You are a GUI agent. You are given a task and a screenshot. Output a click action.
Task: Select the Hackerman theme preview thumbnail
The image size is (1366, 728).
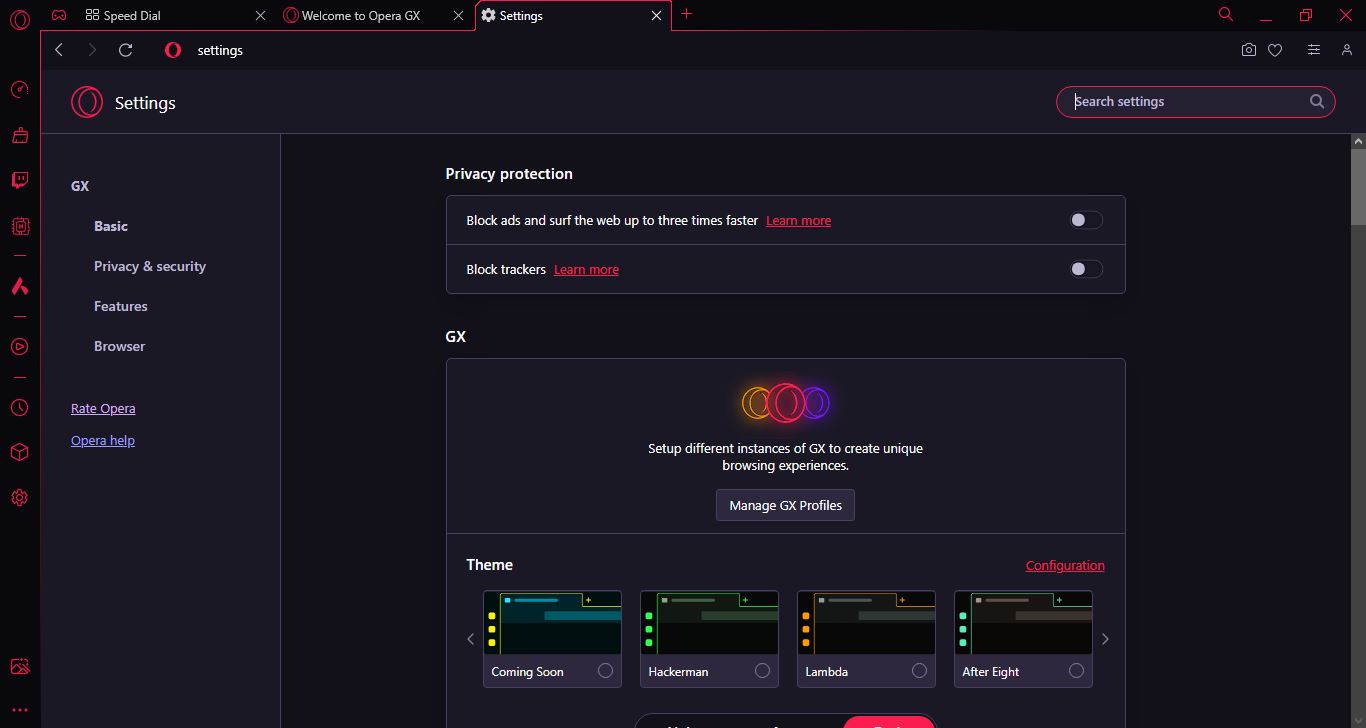coord(709,622)
